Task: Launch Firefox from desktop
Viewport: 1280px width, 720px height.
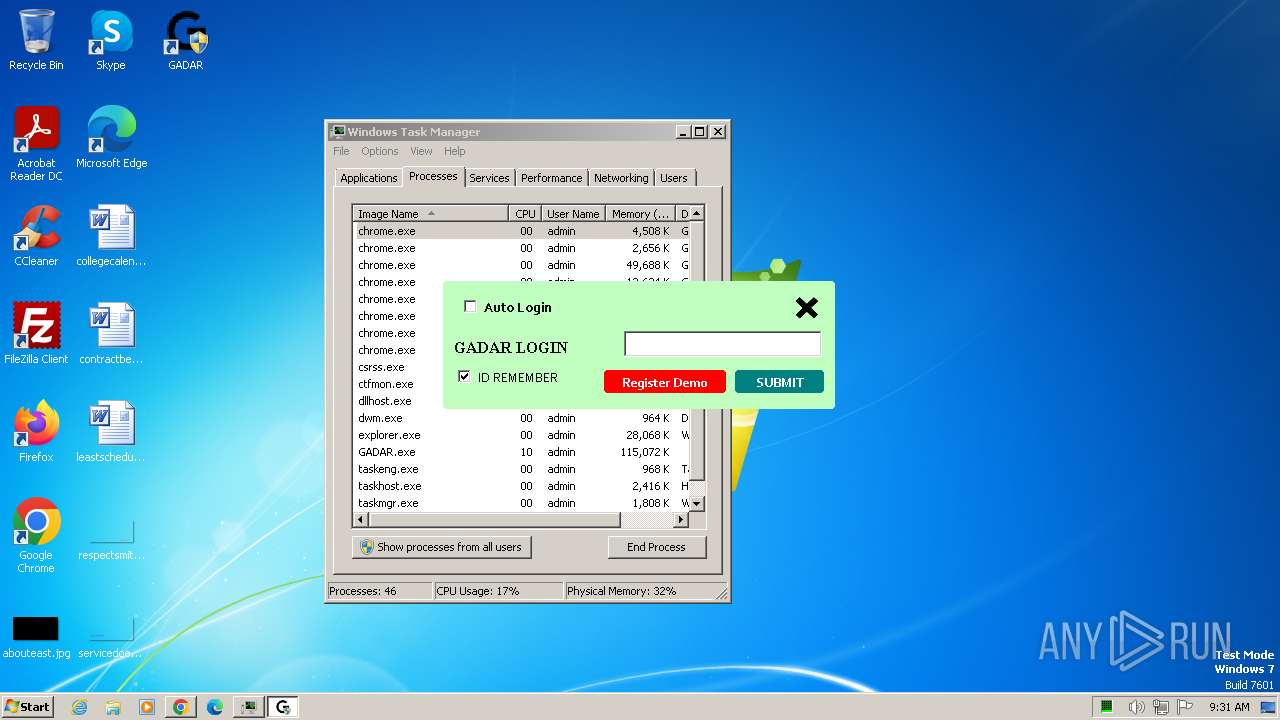Action: tap(36, 431)
